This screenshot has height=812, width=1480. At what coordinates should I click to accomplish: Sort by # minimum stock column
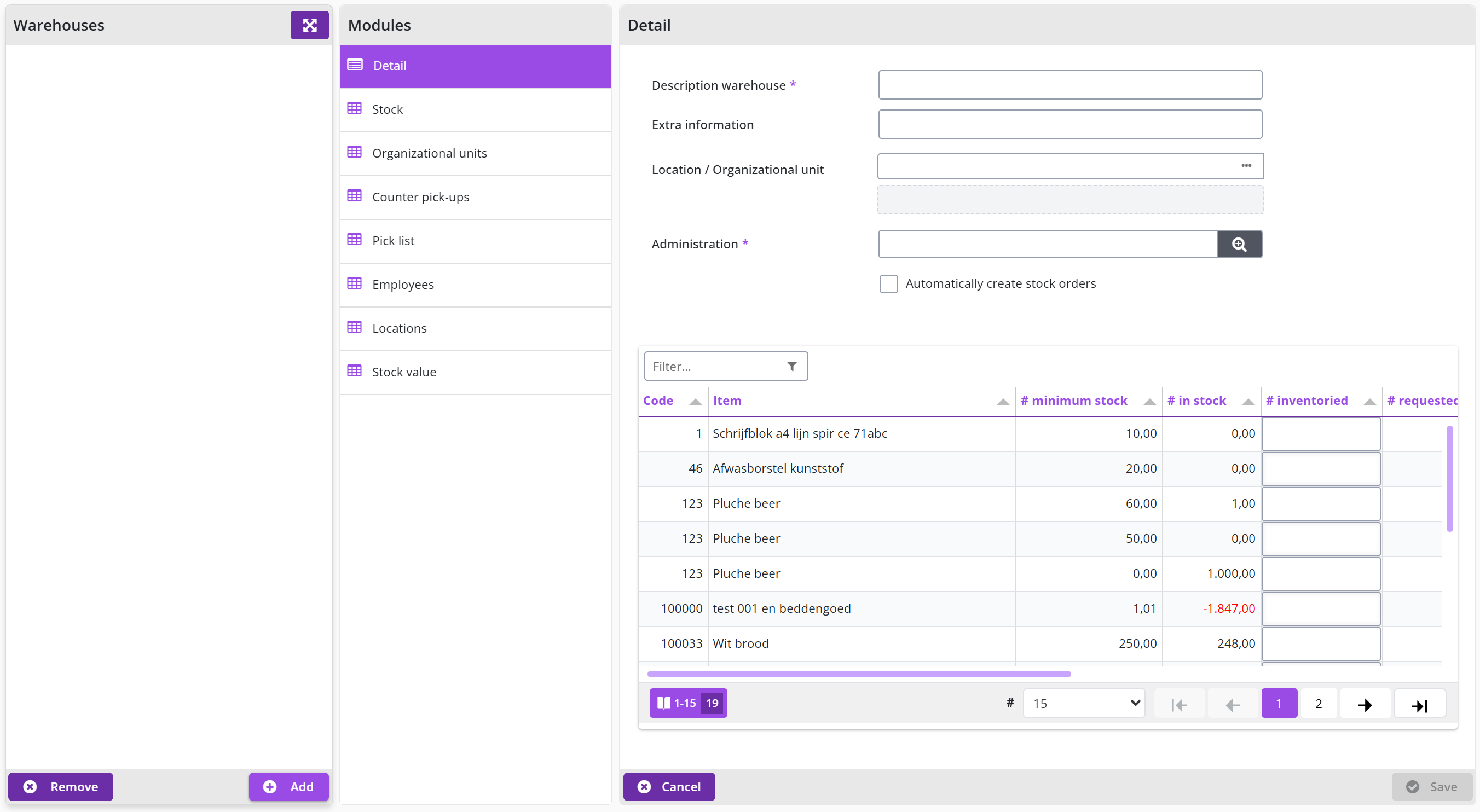(1073, 401)
